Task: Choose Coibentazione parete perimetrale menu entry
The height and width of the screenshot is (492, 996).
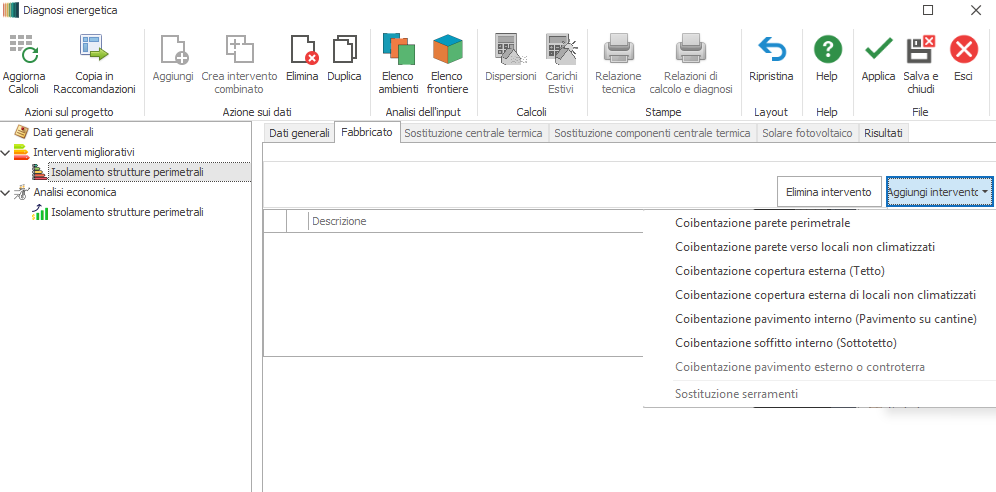Action: pos(762,223)
